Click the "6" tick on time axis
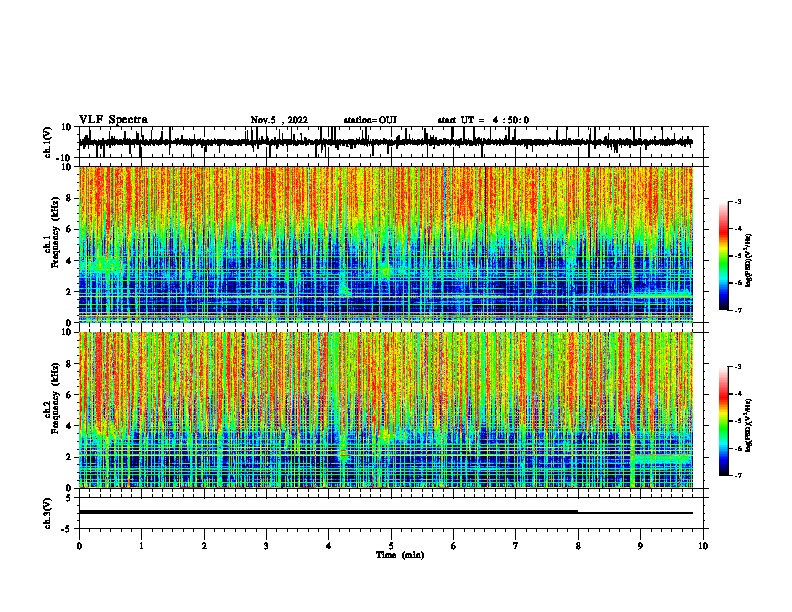Viewport: 792px width, 612px height. point(454,546)
